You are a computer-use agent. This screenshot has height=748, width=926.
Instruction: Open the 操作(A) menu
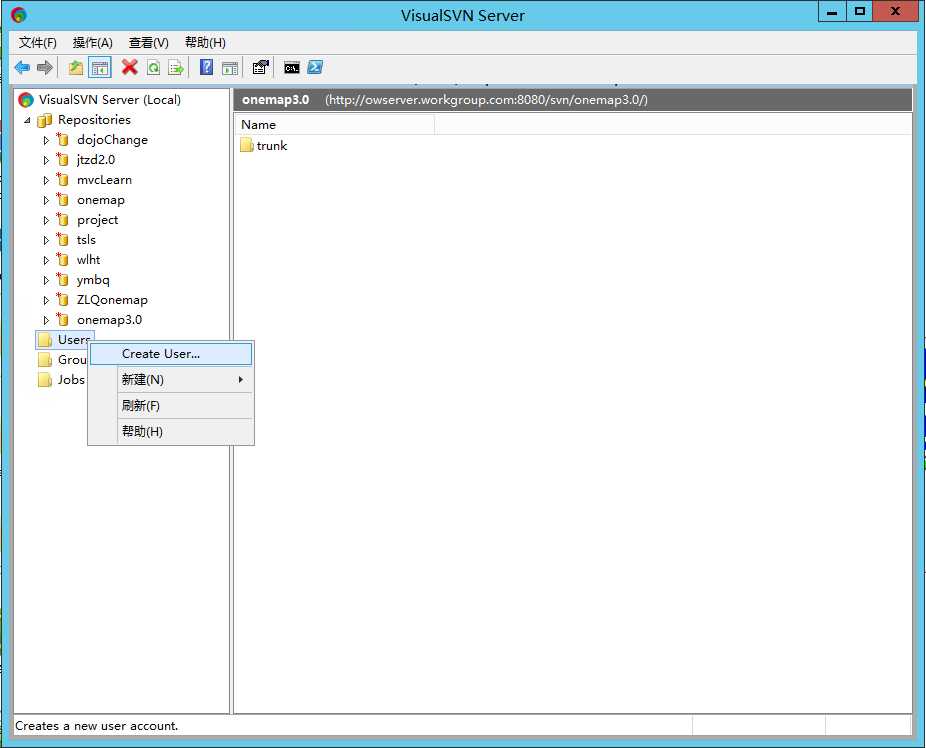coord(92,43)
